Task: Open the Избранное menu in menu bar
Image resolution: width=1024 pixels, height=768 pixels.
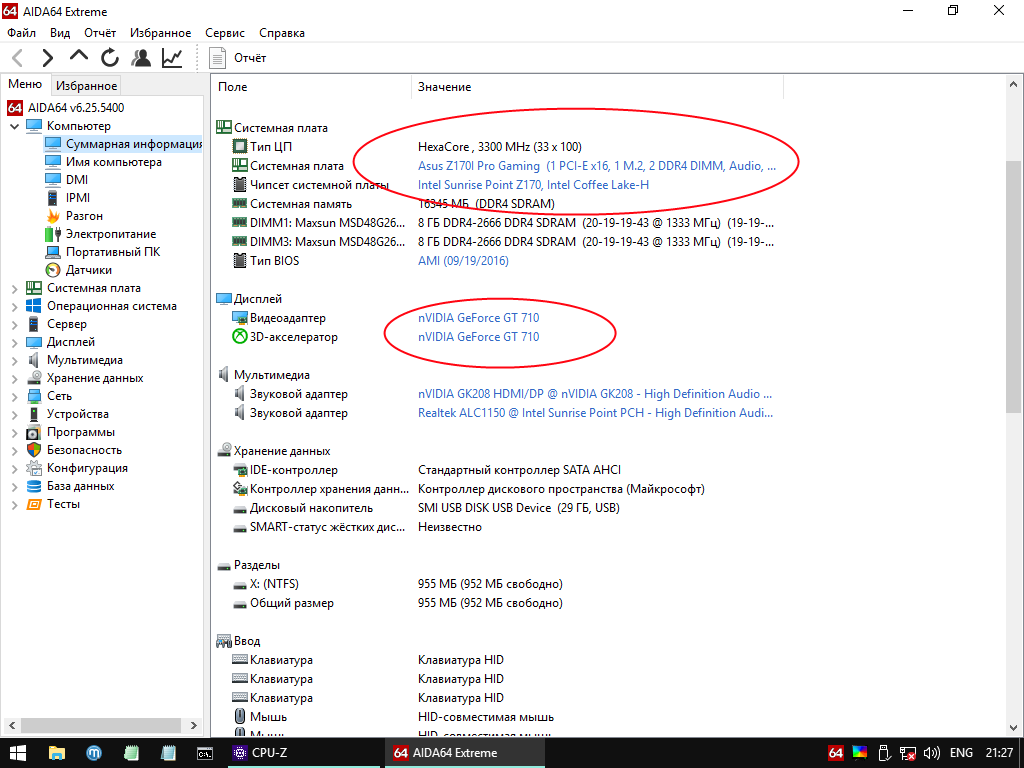Action: click(161, 33)
